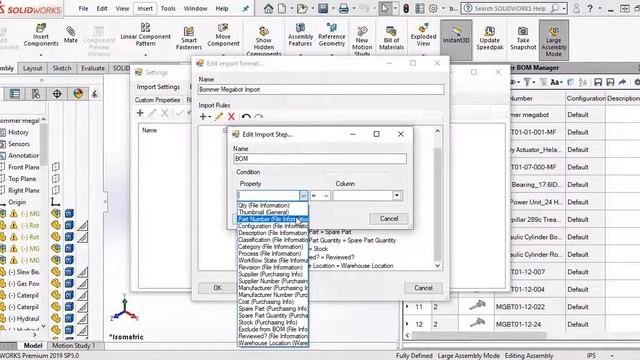Click the Print icon in top toolbar
The width and height of the screenshot is (640, 360).
pyautogui.click(x=344, y=8)
